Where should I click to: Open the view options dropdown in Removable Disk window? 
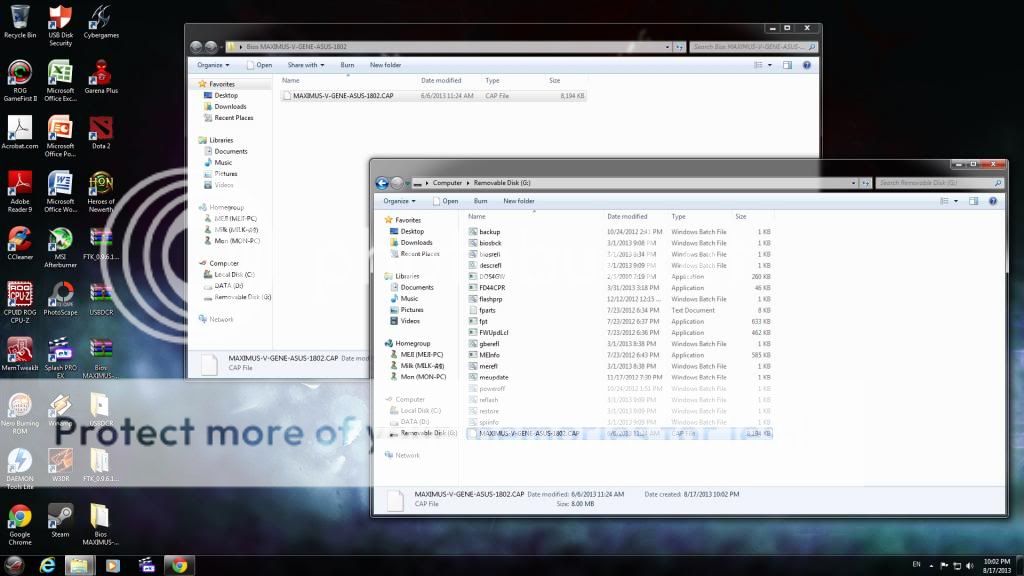click(x=957, y=201)
